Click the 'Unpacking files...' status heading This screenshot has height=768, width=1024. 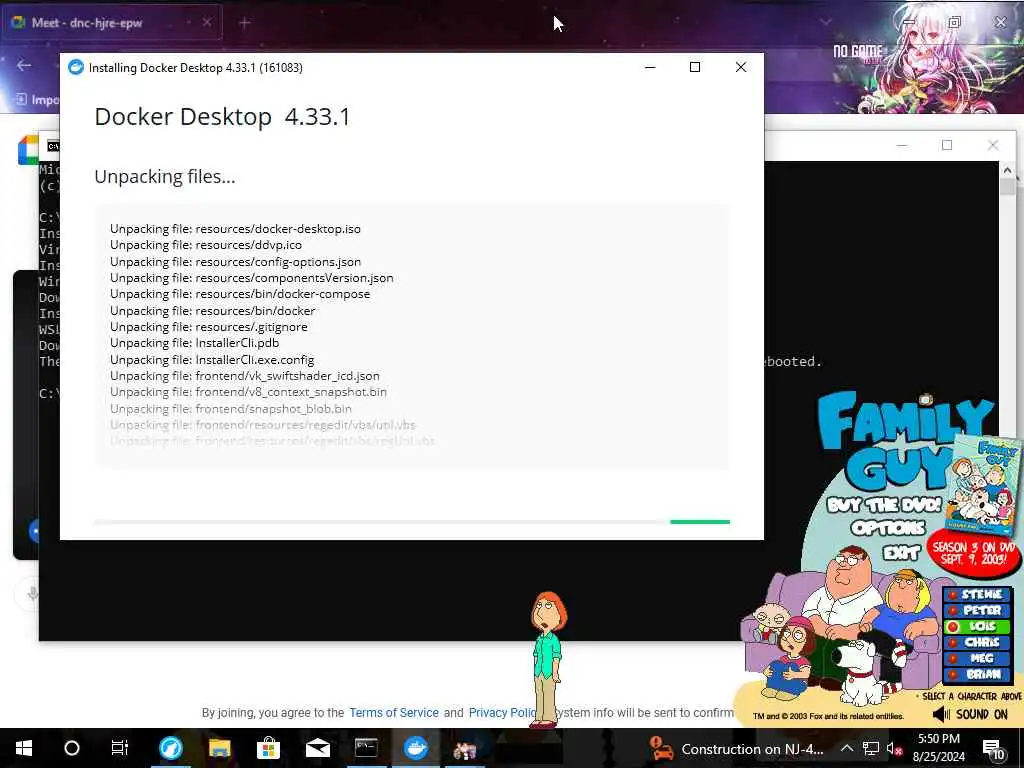pos(165,176)
